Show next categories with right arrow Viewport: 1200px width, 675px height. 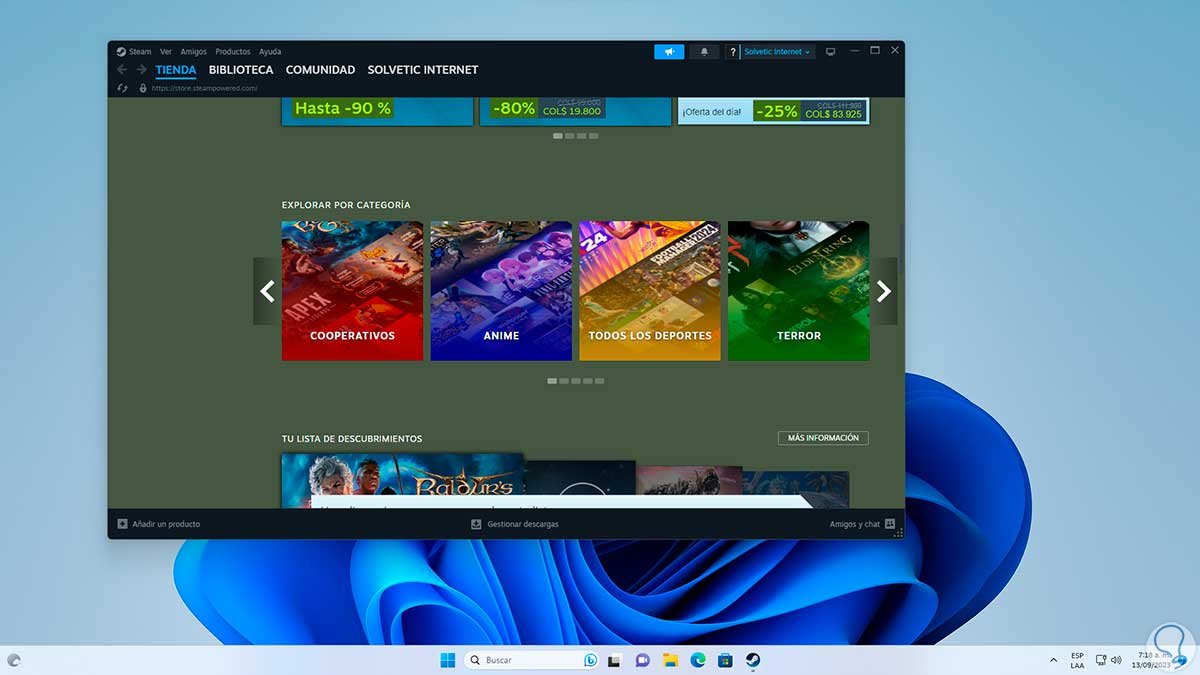point(884,291)
